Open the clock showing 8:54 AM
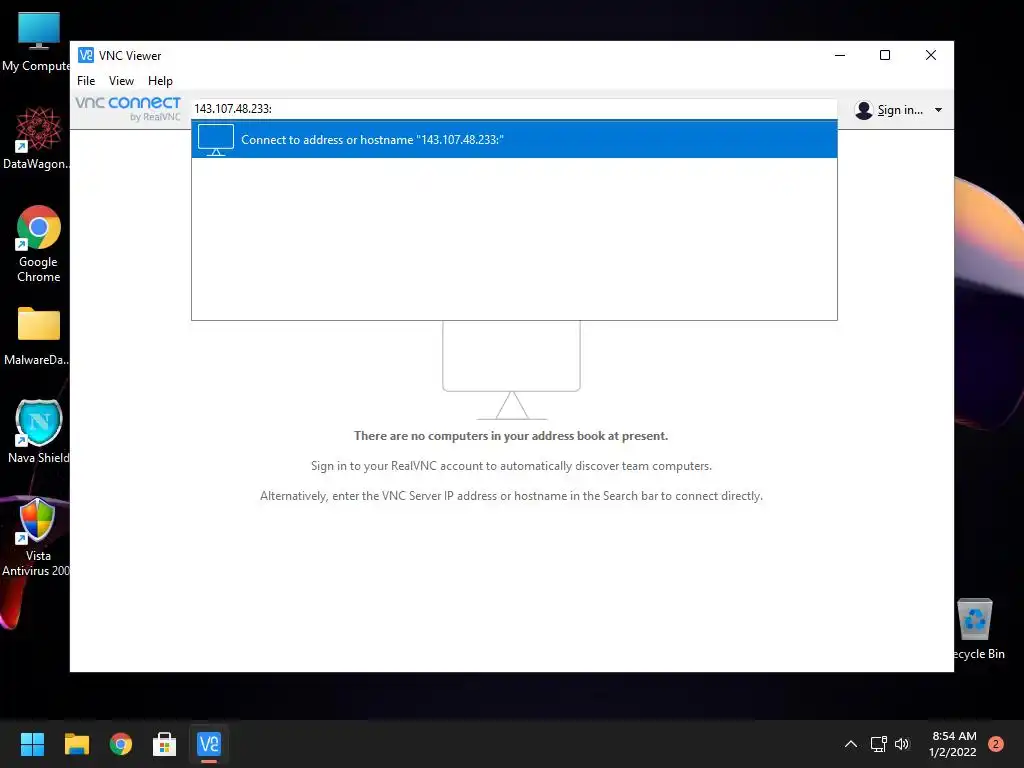This screenshot has height=768, width=1024. tap(952, 744)
